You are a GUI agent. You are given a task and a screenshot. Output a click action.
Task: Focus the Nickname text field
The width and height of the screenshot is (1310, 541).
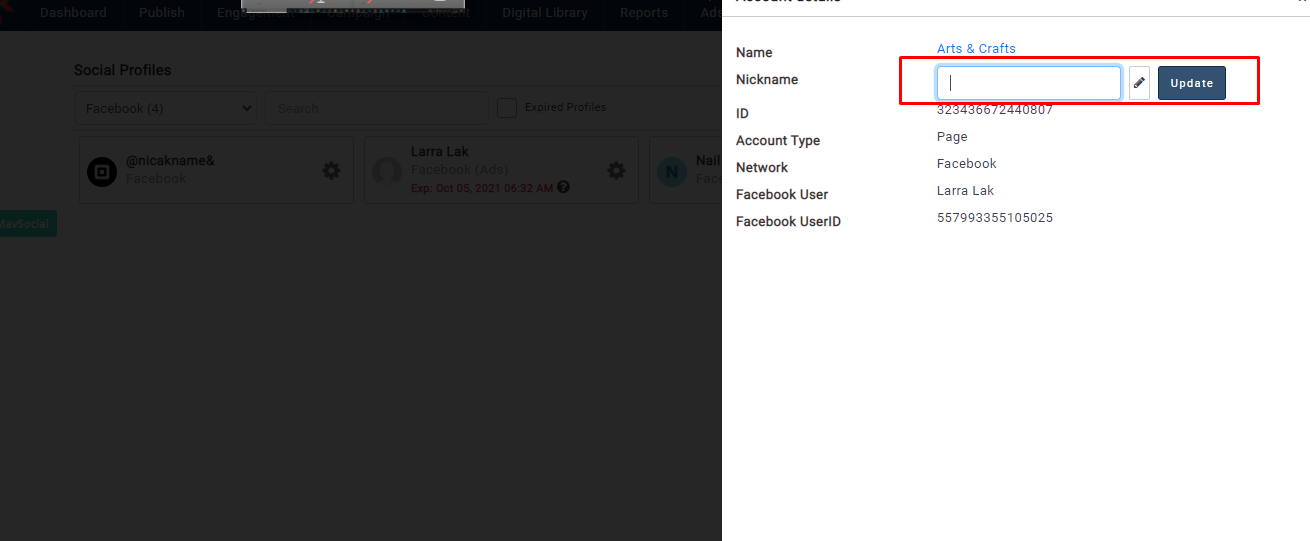1028,83
